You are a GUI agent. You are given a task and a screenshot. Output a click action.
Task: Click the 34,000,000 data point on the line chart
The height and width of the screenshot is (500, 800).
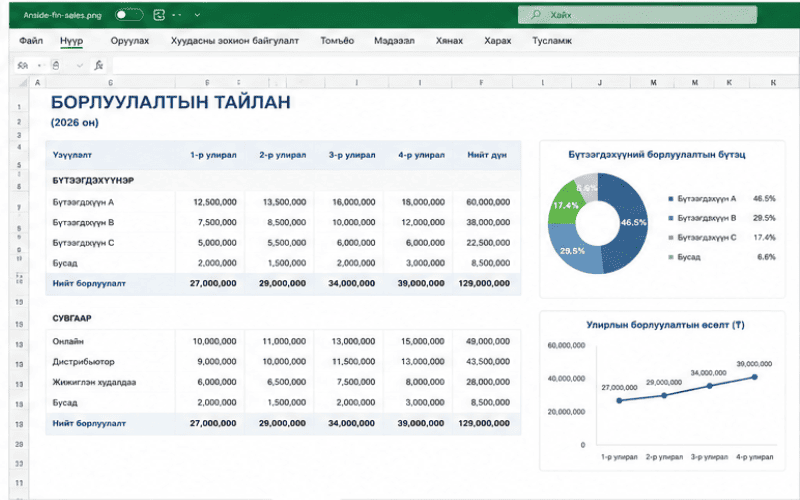(710, 386)
